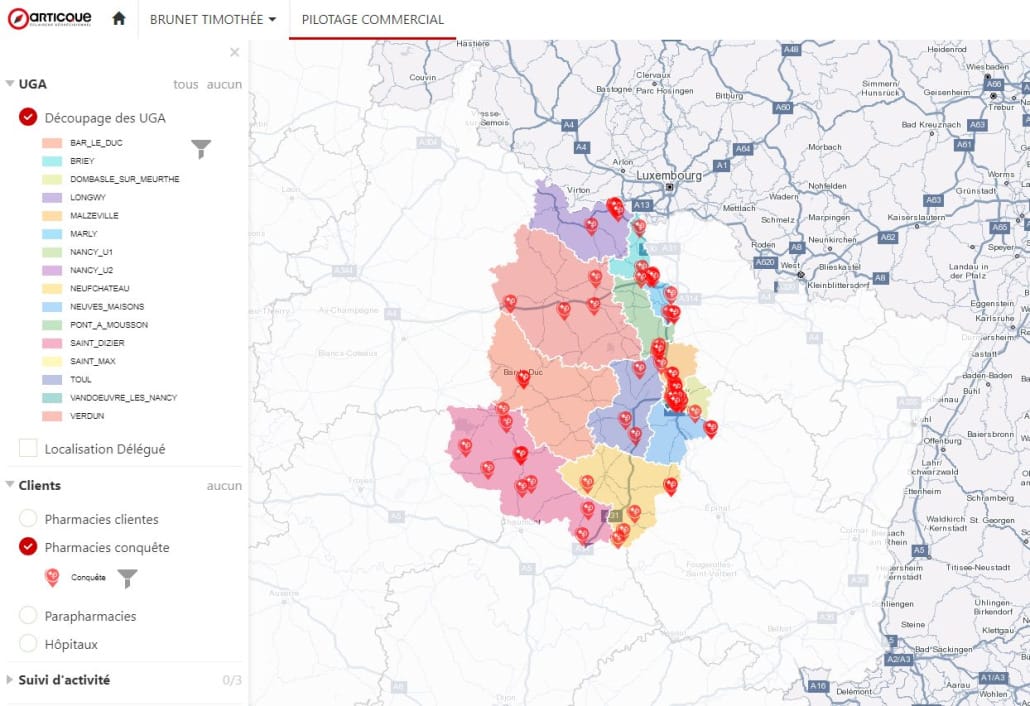Expand the Suivi d'activité section

(10, 680)
